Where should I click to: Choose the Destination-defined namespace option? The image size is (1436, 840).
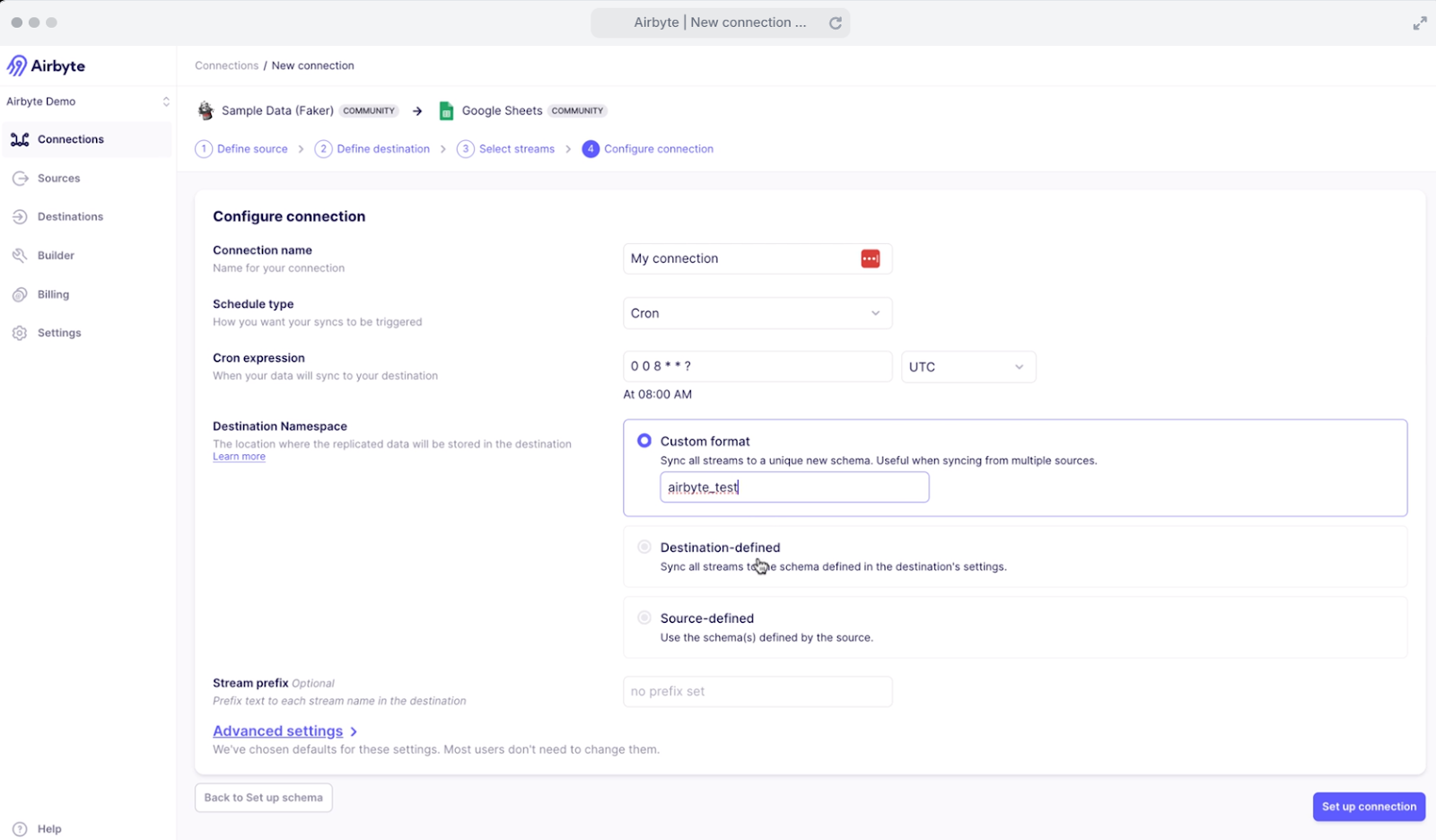pyautogui.click(x=644, y=547)
